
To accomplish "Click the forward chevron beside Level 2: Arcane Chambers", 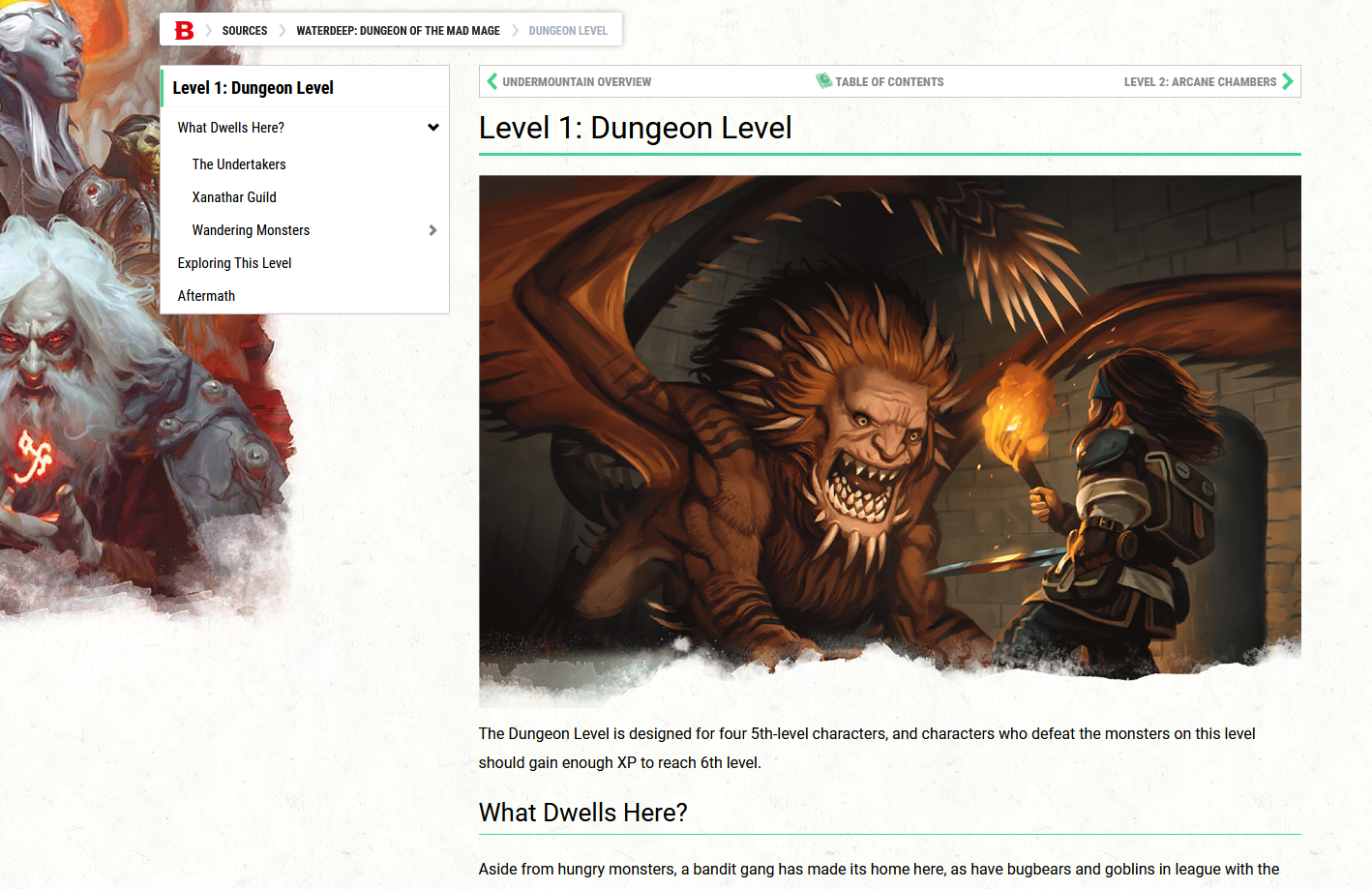I will [x=1288, y=81].
